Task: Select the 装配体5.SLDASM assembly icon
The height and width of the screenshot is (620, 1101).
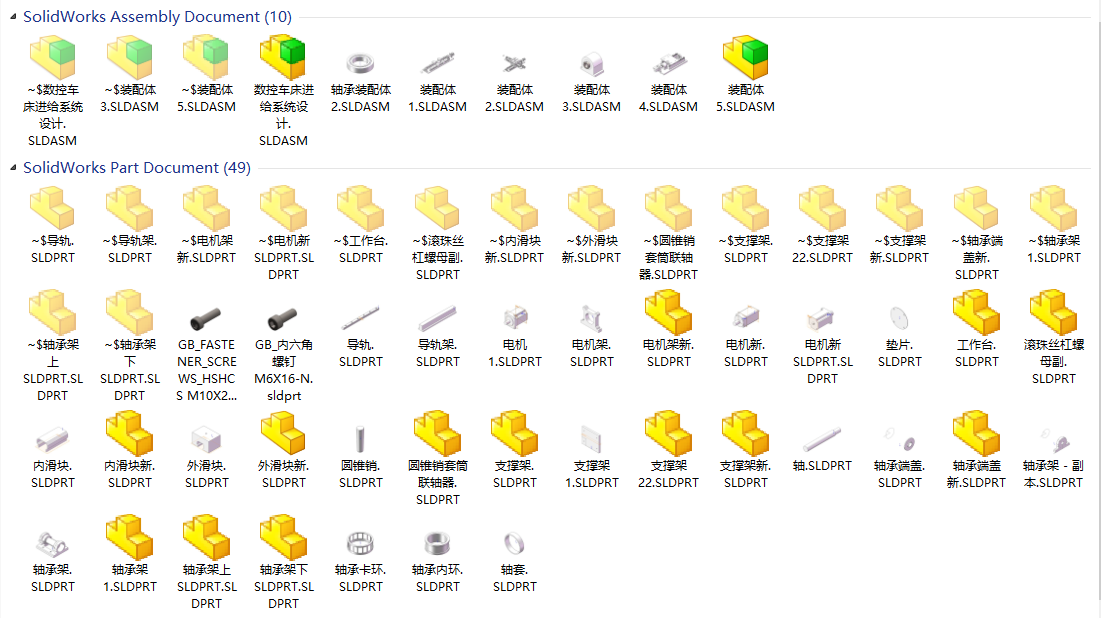Action: click(x=746, y=58)
